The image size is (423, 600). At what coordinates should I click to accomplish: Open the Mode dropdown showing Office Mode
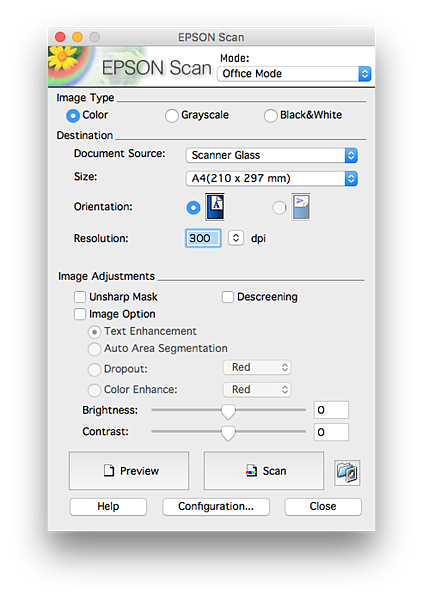294,74
